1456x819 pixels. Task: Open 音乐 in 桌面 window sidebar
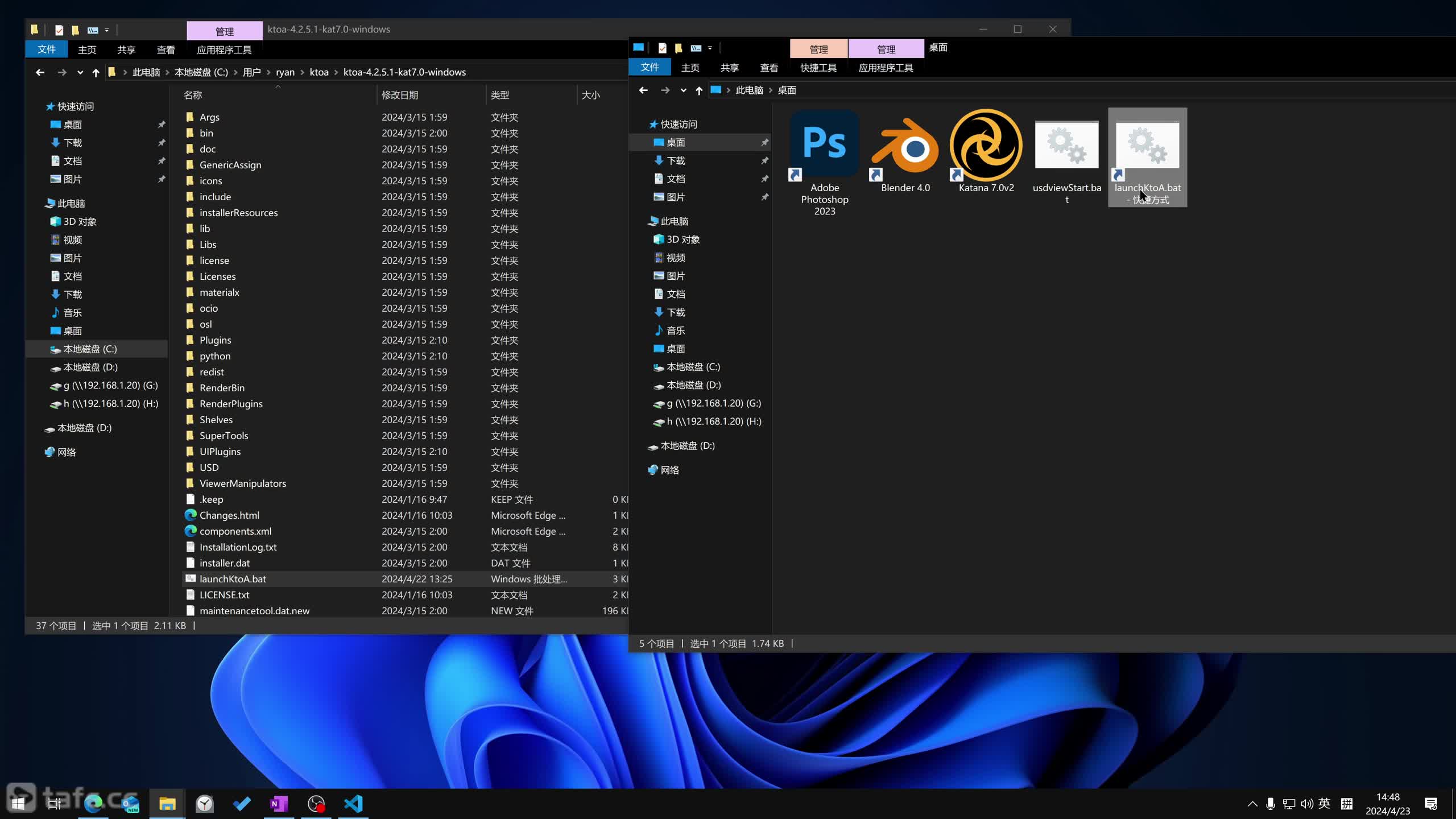676,330
